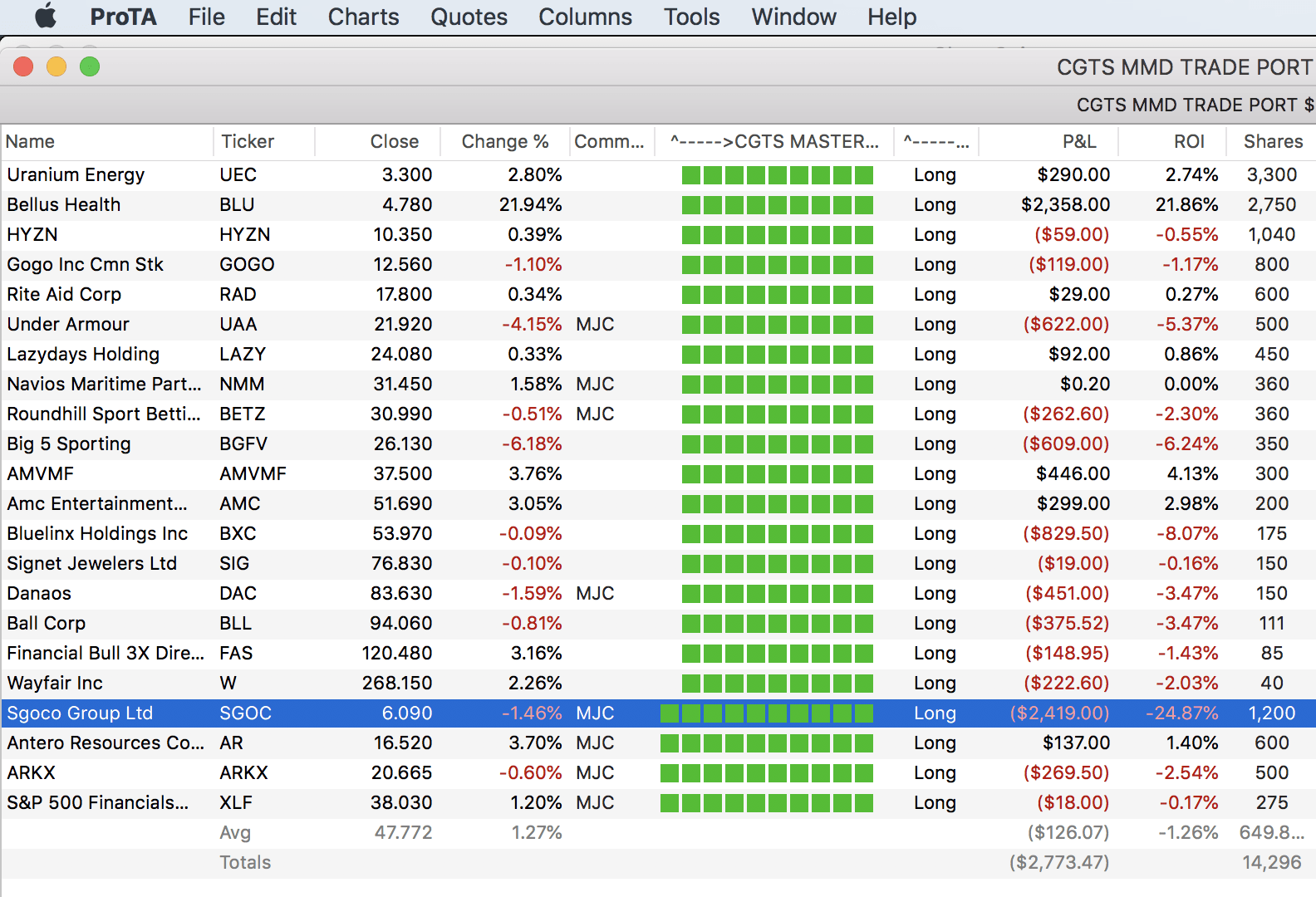Select Bluelinx Holdings Inc row
The width and height of the screenshot is (1316, 897).
tap(658, 533)
